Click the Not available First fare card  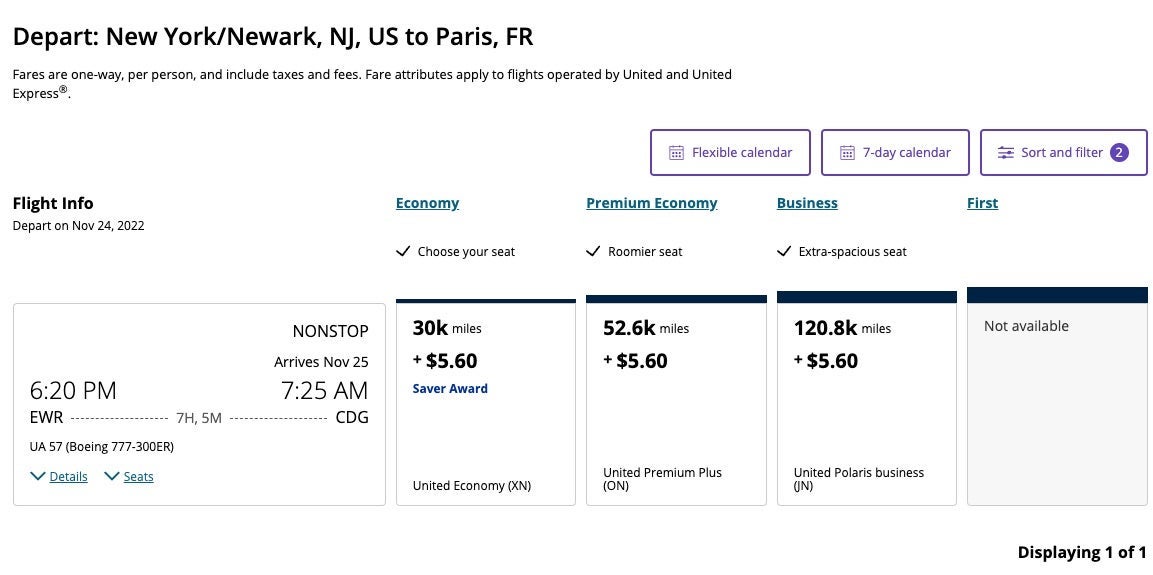[1057, 400]
